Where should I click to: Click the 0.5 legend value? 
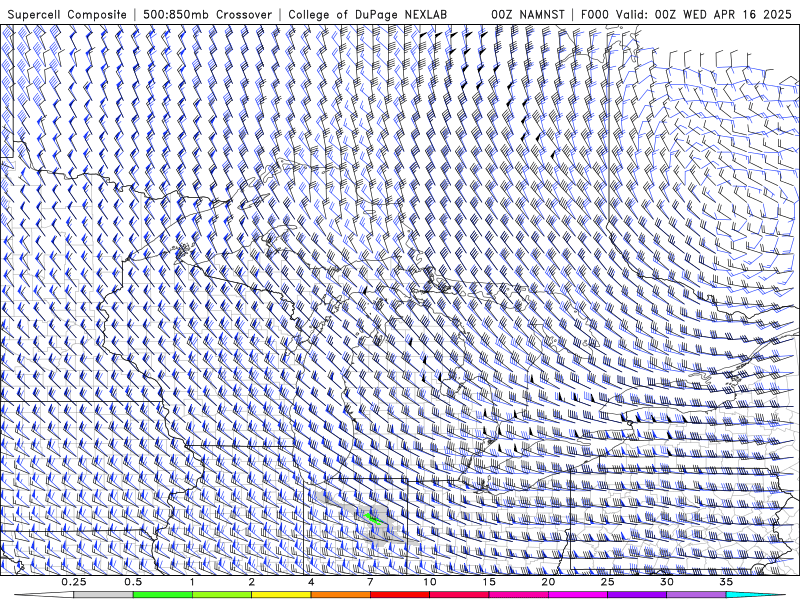[133, 582]
